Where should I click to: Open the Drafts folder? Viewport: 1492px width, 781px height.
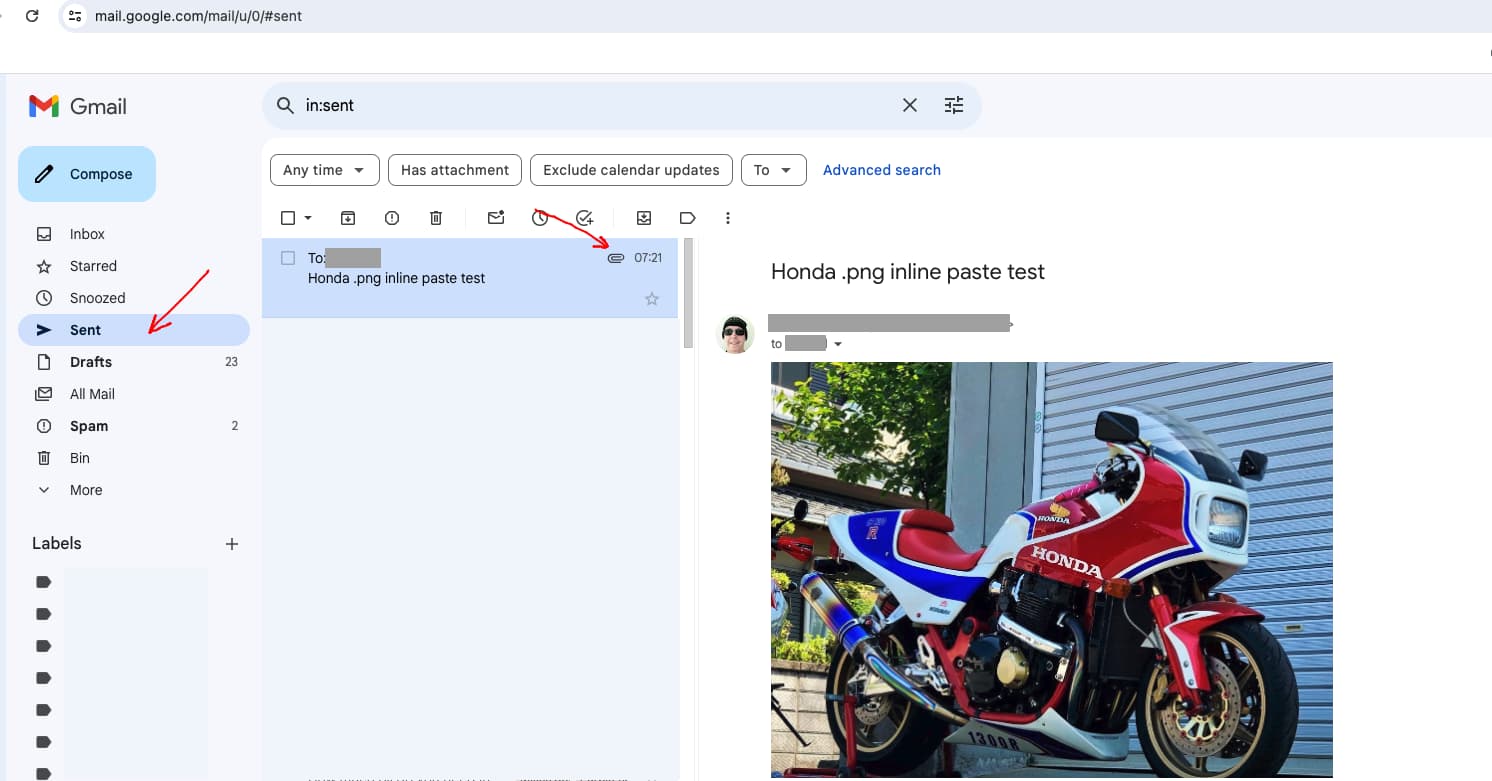point(91,362)
